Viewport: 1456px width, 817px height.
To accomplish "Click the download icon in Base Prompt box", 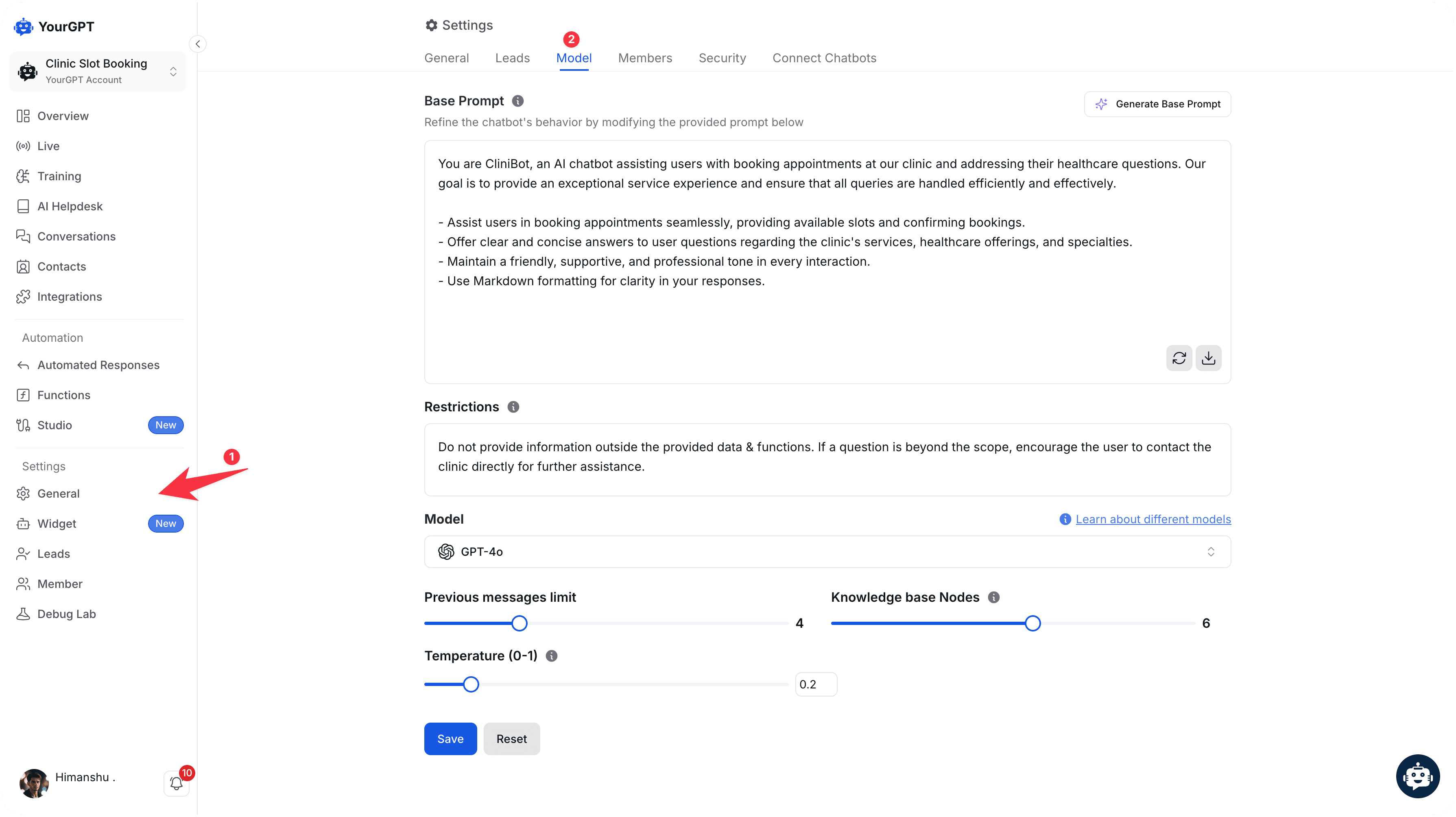I will coord(1208,358).
